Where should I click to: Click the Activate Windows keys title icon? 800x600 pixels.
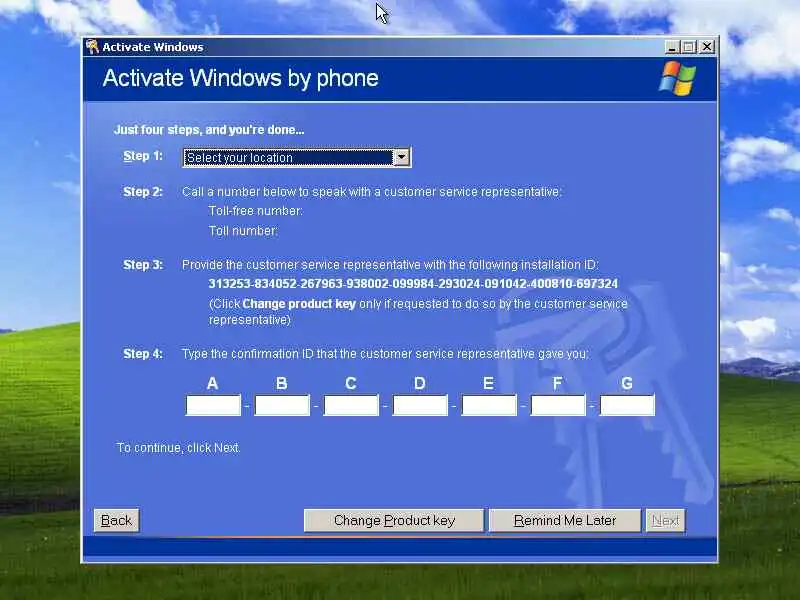click(92, 47)
